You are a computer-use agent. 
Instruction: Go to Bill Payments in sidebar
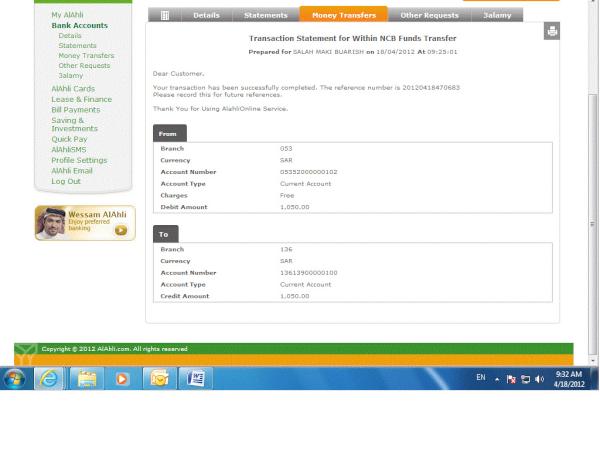pyautogui.click(x=75, y=110)
